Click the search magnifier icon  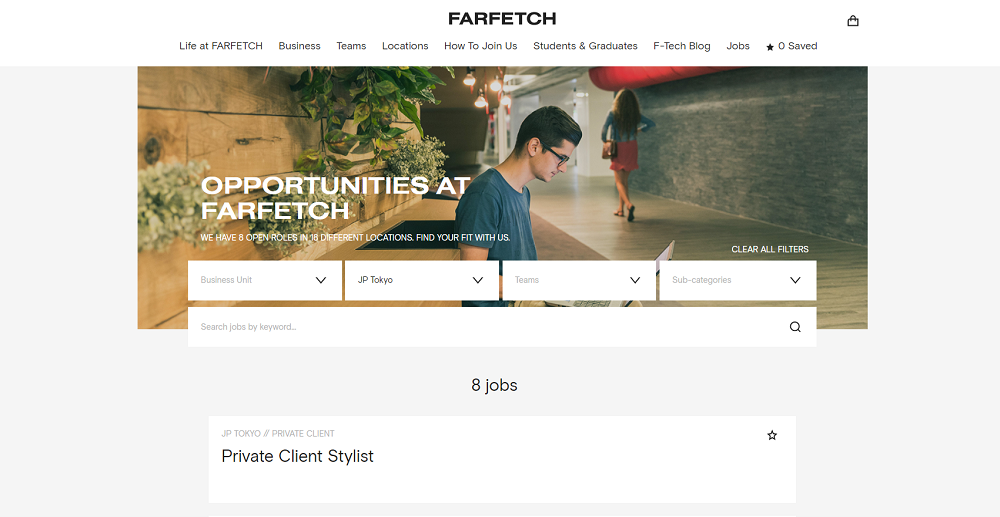tap(795, 327)
